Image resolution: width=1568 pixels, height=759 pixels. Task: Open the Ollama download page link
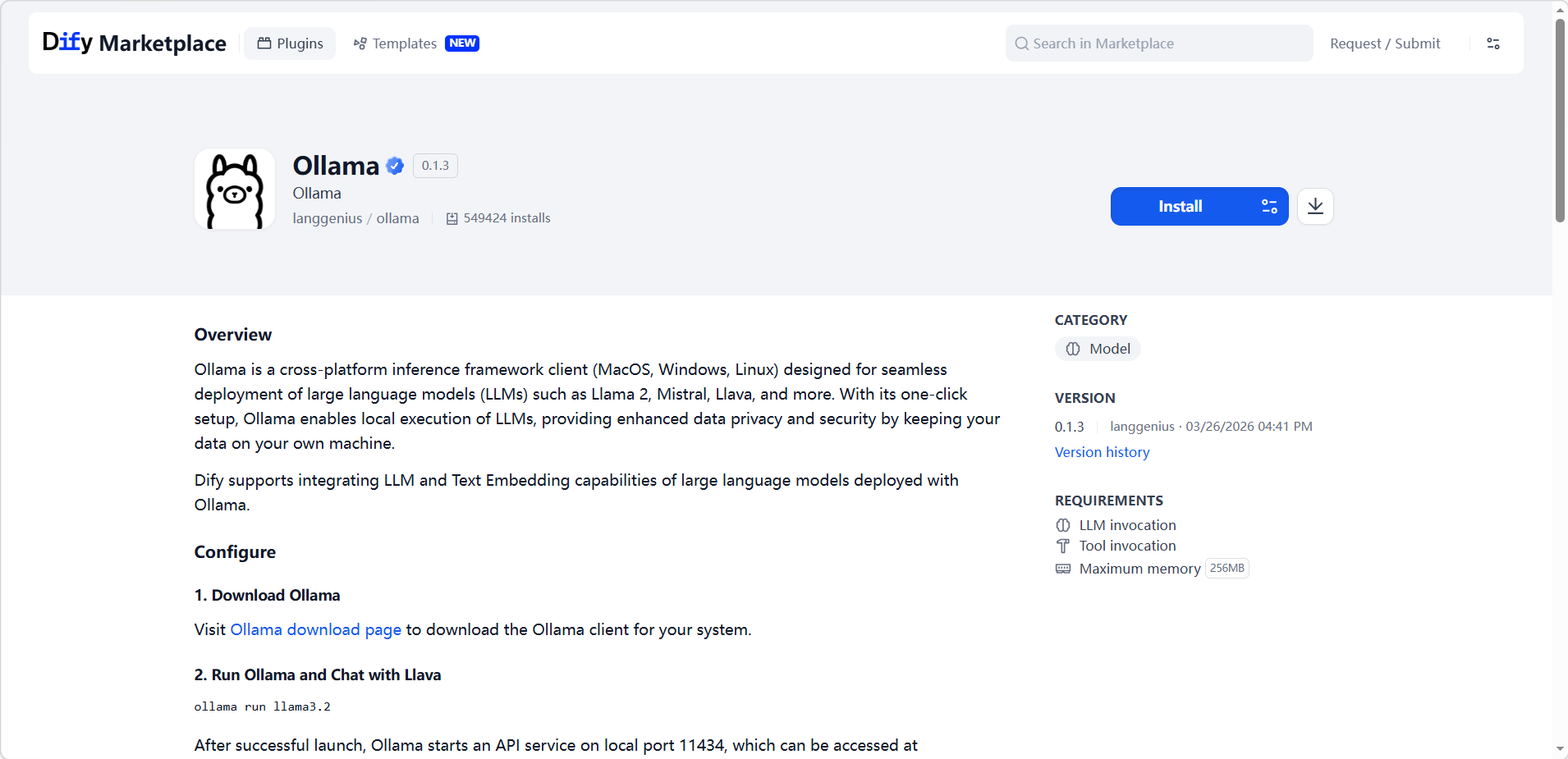(x=316, y=629)
